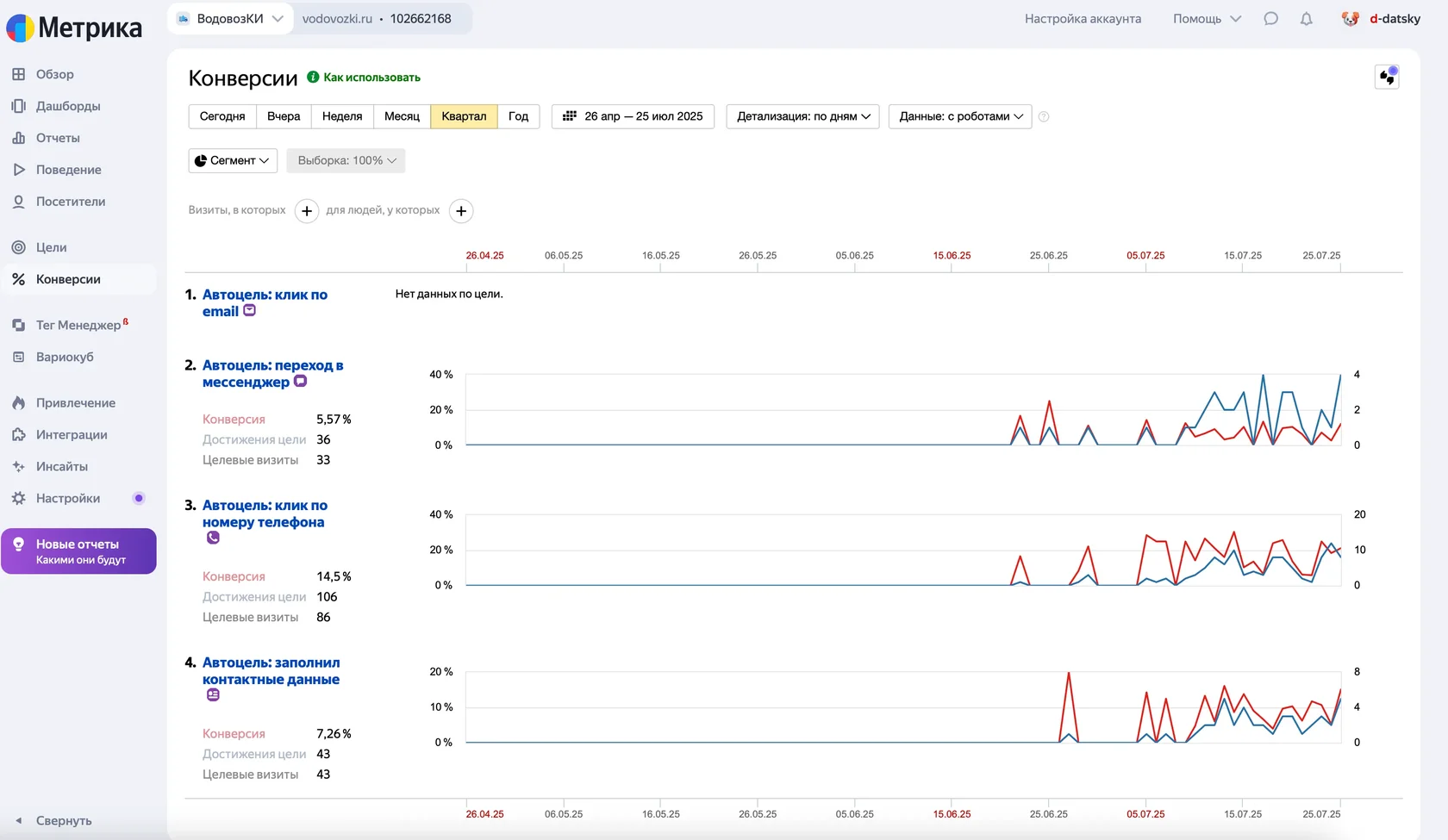Open the notifications bell

[x=1307, y=19]
